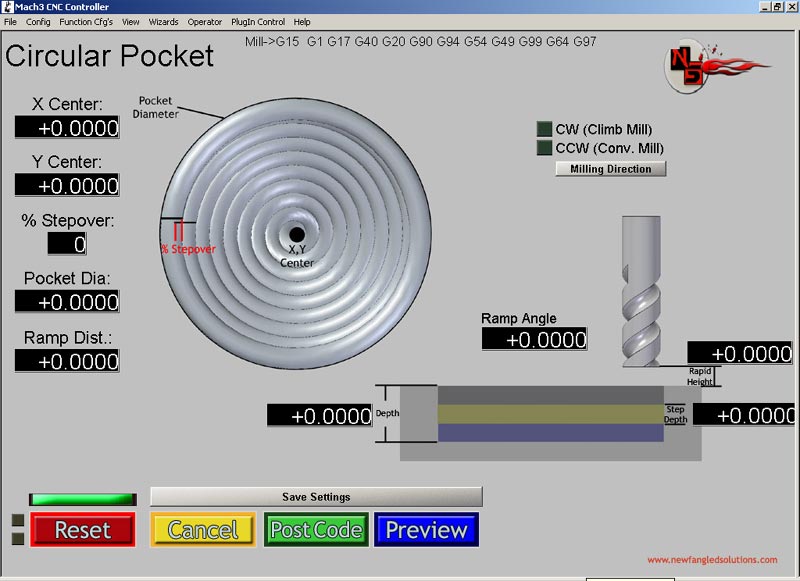Viewport: 800px width, 581px height.
Task: Click the yellow Cancel button
Action: [203, 529]
